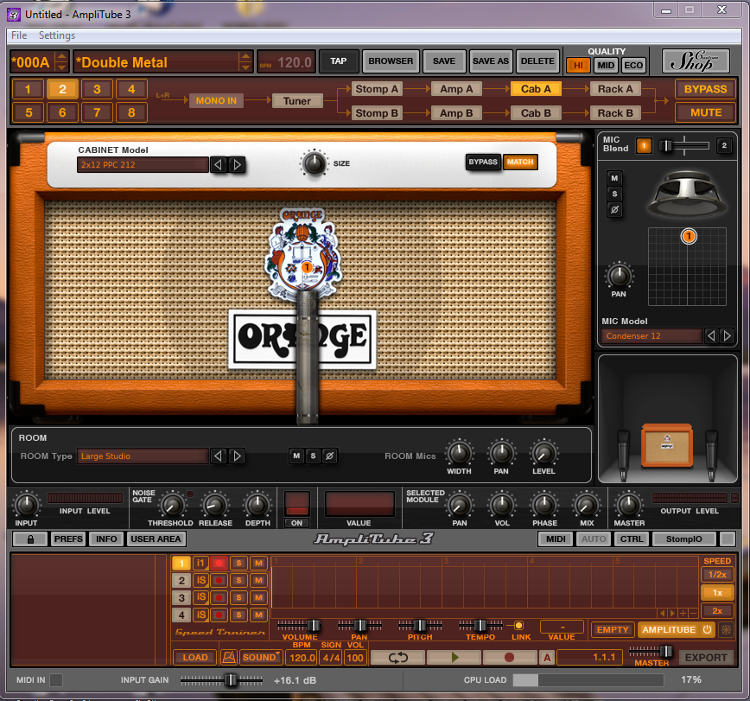Screen dimensions: 750x701
Task: Adjust the speed trainer PITCH slider
Action: coord(420,625)
